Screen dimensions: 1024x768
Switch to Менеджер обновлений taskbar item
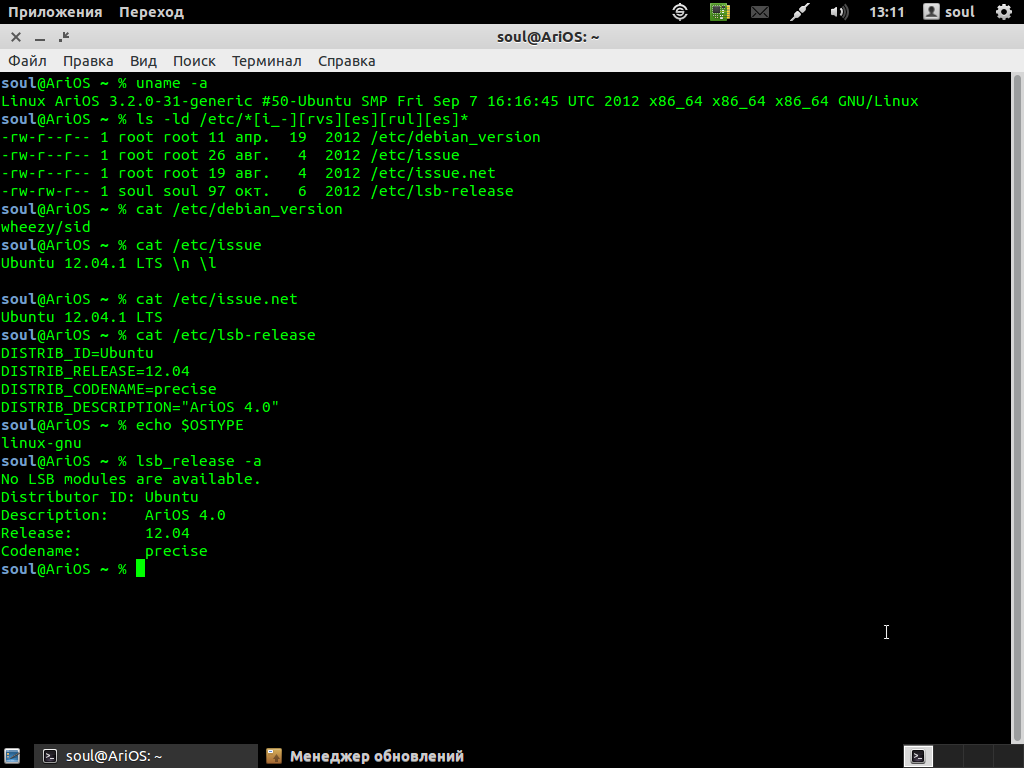coord(365,756)
